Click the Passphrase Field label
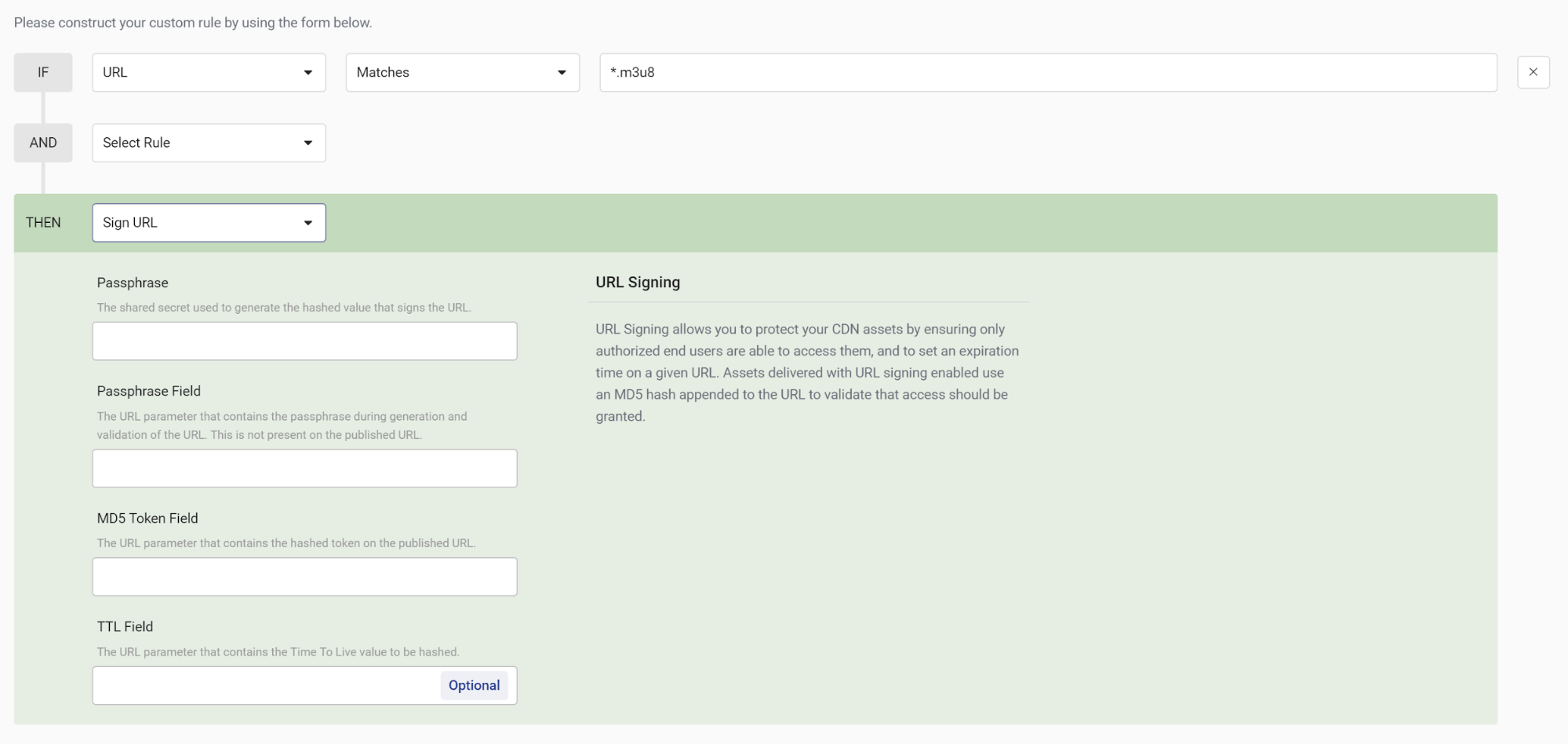 pos(149,391)
